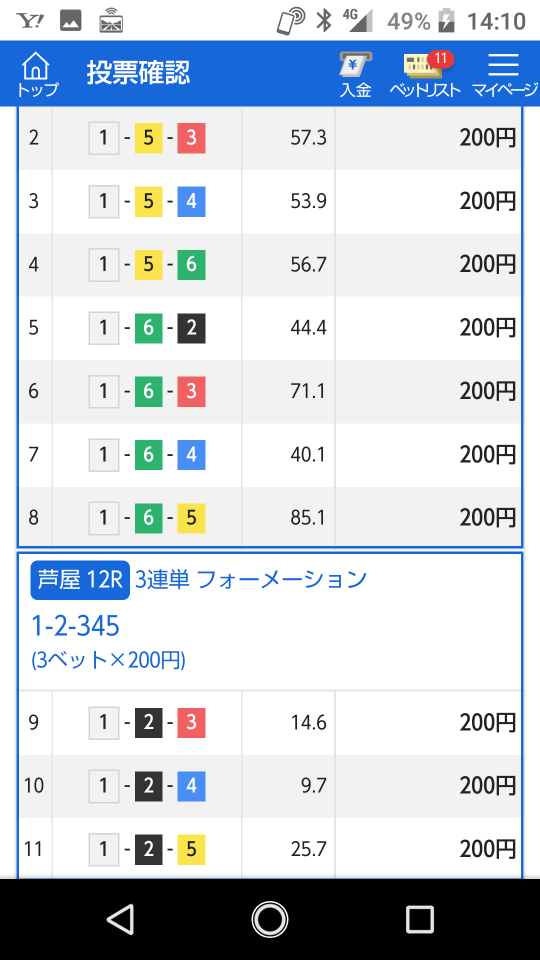This screenshot has width=540, height=960.
Task: Open the 入金 deposit icon
Action: coord(356,75)
